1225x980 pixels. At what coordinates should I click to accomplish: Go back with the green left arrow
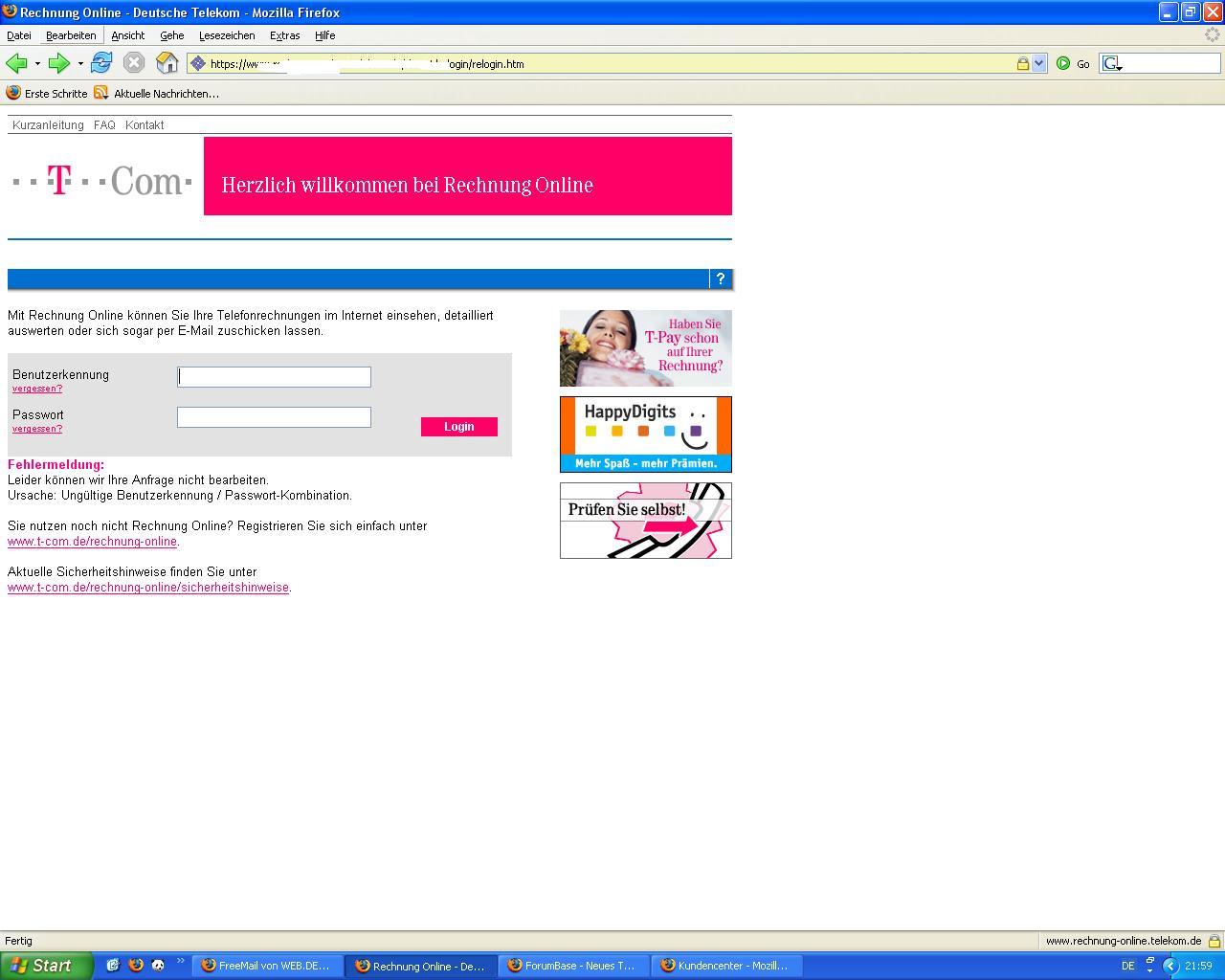pyautogui.click(x=15, y=63)
